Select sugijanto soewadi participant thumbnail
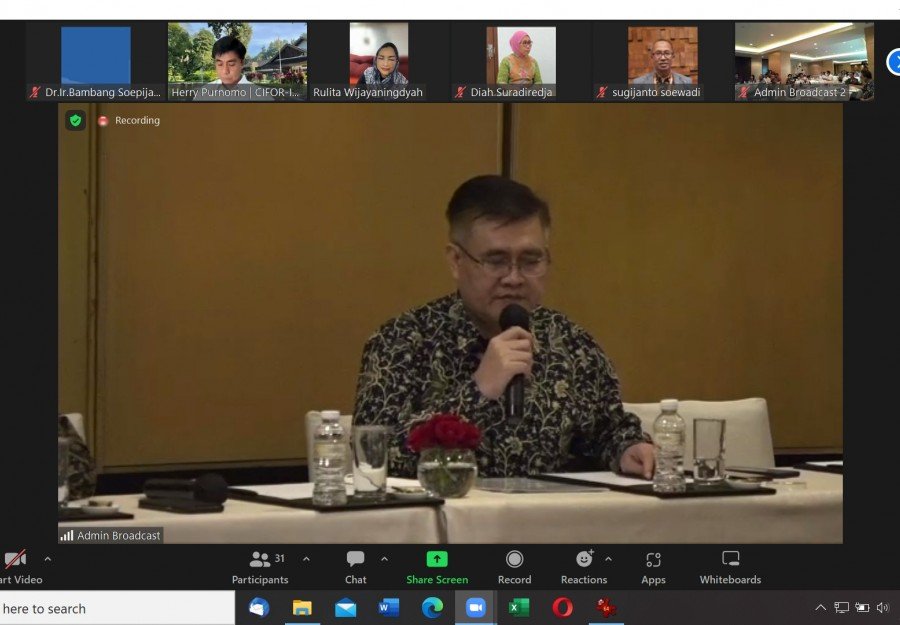This screenshot has height=625, width=900. 662,61
